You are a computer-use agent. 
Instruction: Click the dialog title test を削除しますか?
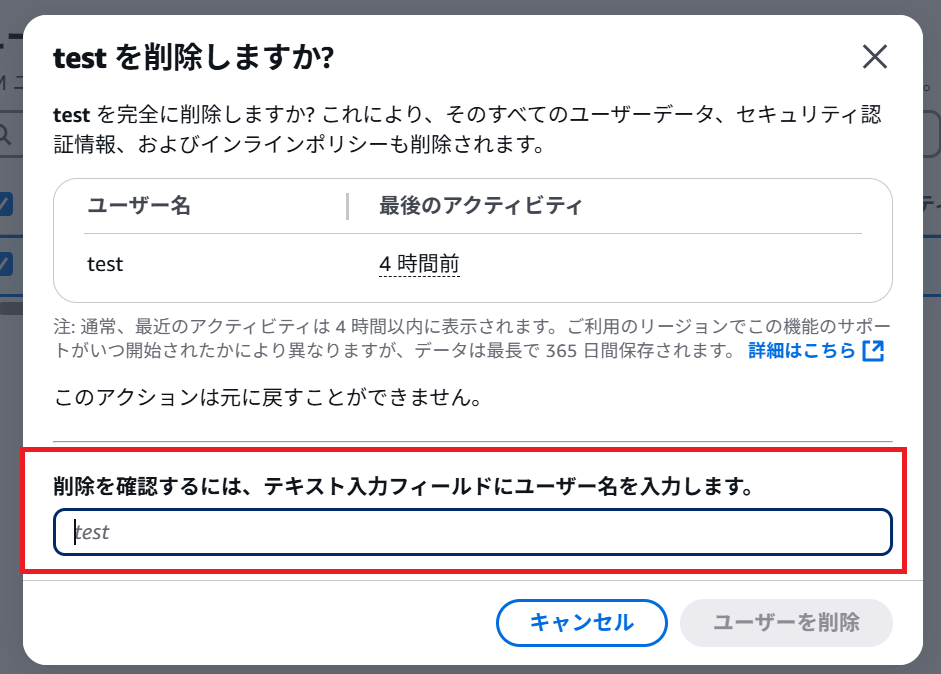coord(193,58)
